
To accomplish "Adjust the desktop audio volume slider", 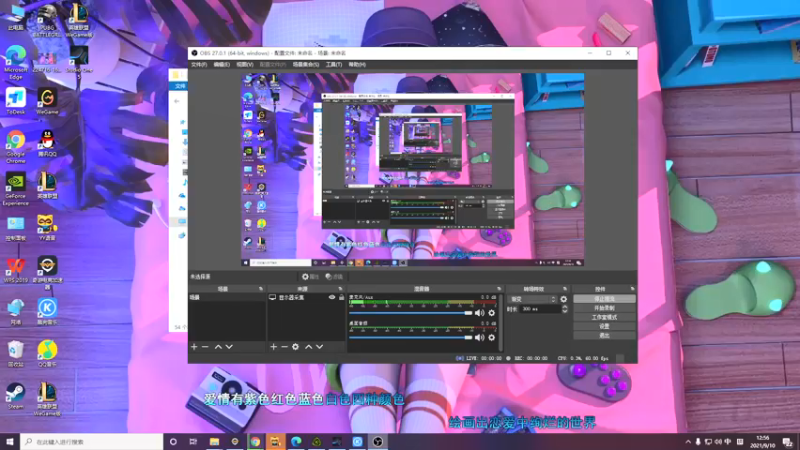I will (411, 337).
